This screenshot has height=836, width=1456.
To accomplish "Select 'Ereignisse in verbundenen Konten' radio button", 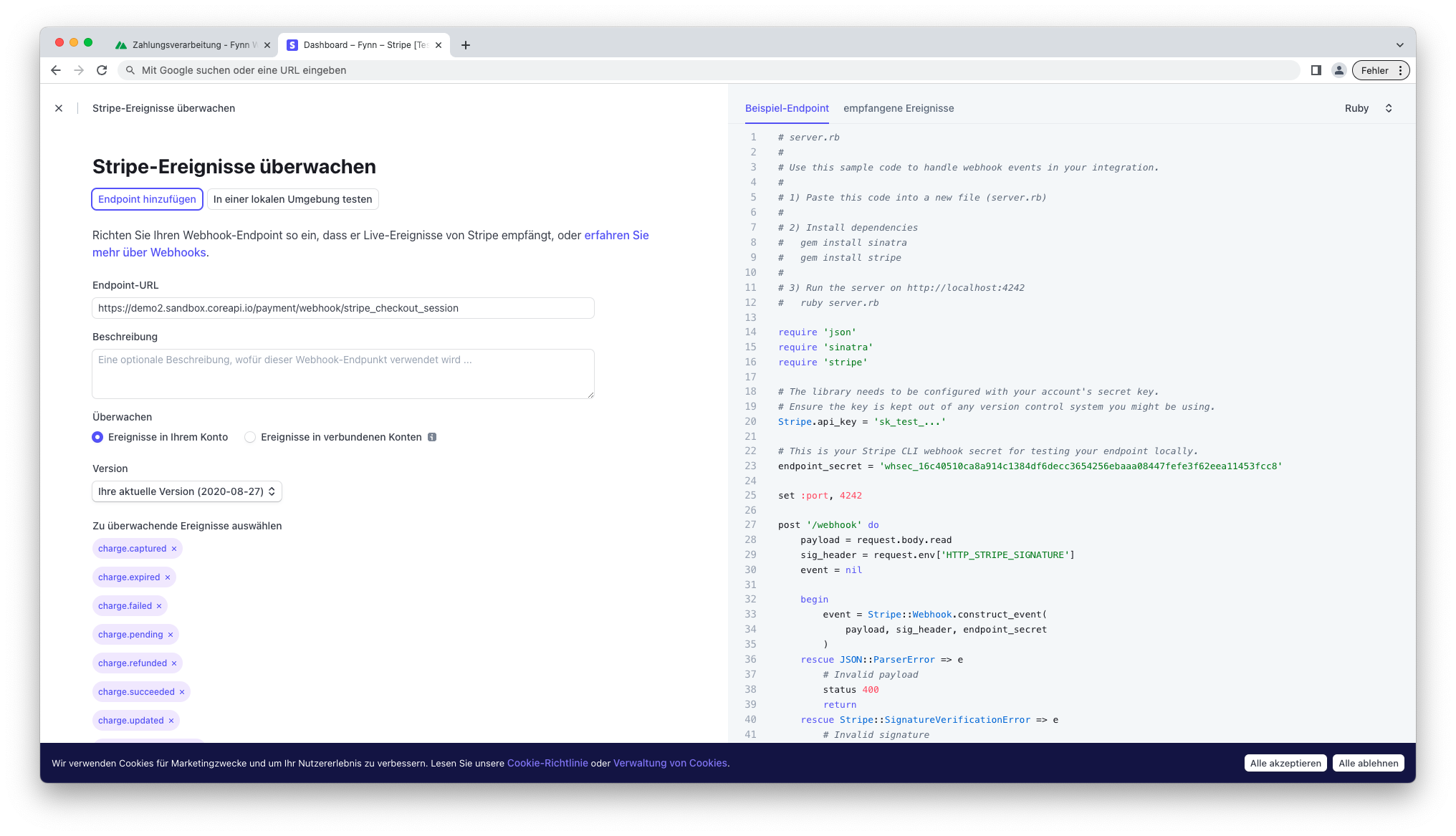I will 250,437.
